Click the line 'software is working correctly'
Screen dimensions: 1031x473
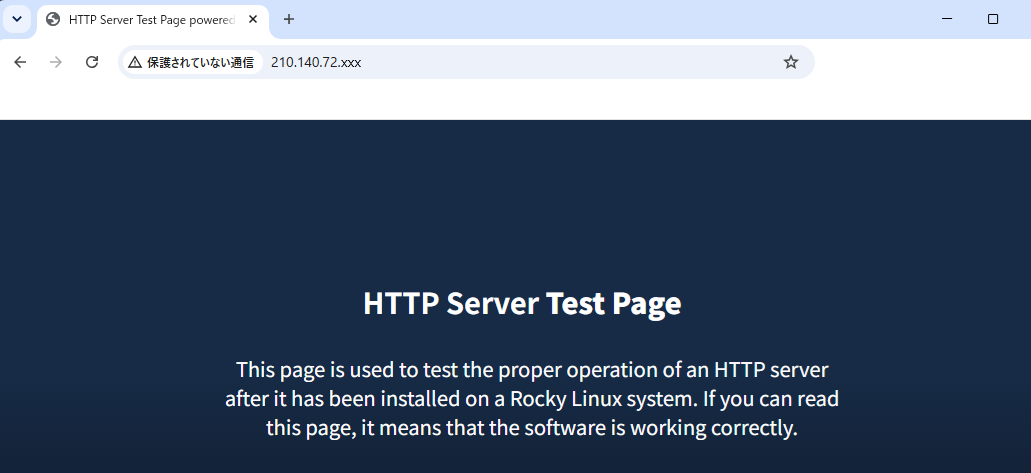tap(532, 428)
